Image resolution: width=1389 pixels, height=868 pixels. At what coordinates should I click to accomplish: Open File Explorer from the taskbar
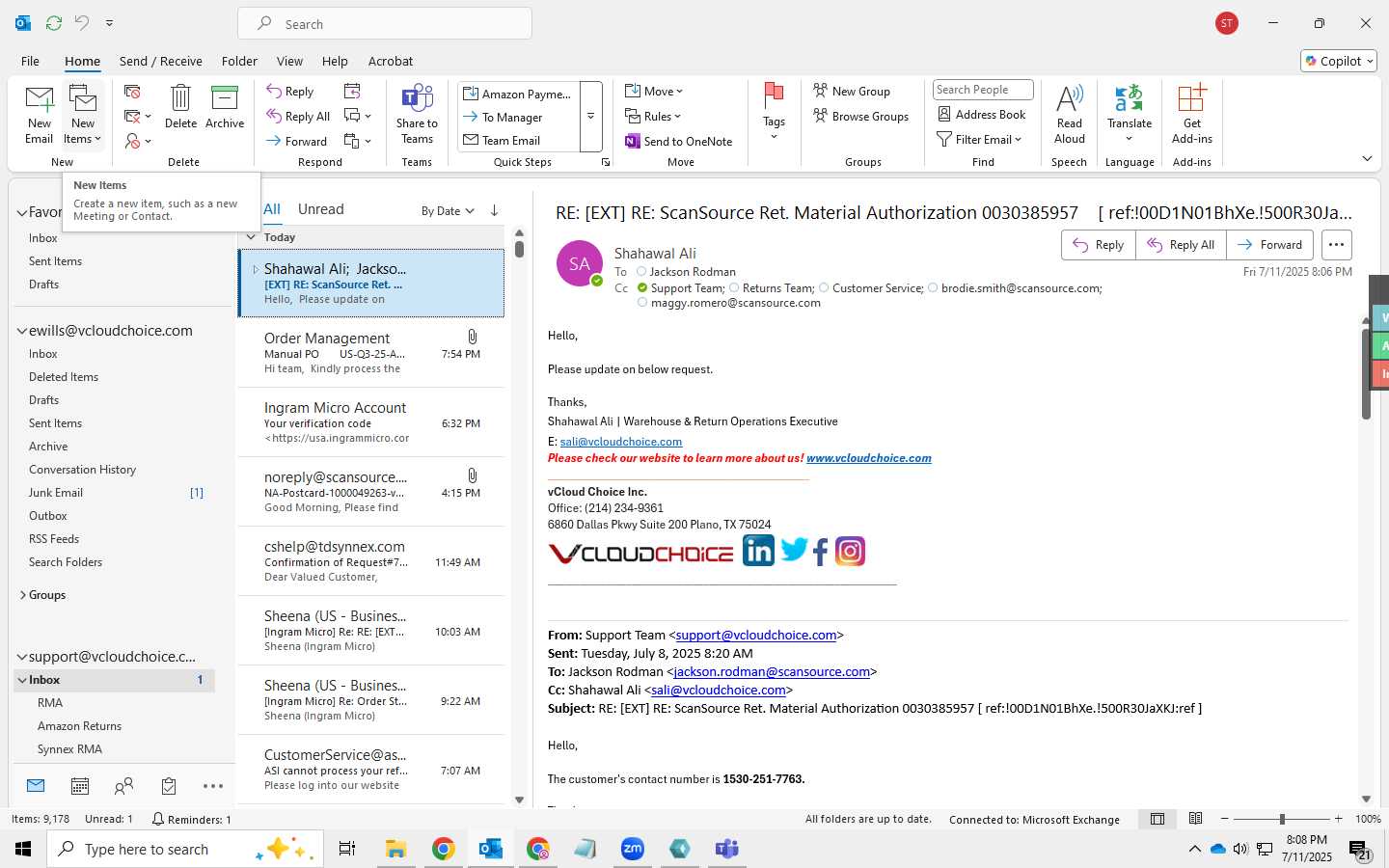[x=395, y=849]
